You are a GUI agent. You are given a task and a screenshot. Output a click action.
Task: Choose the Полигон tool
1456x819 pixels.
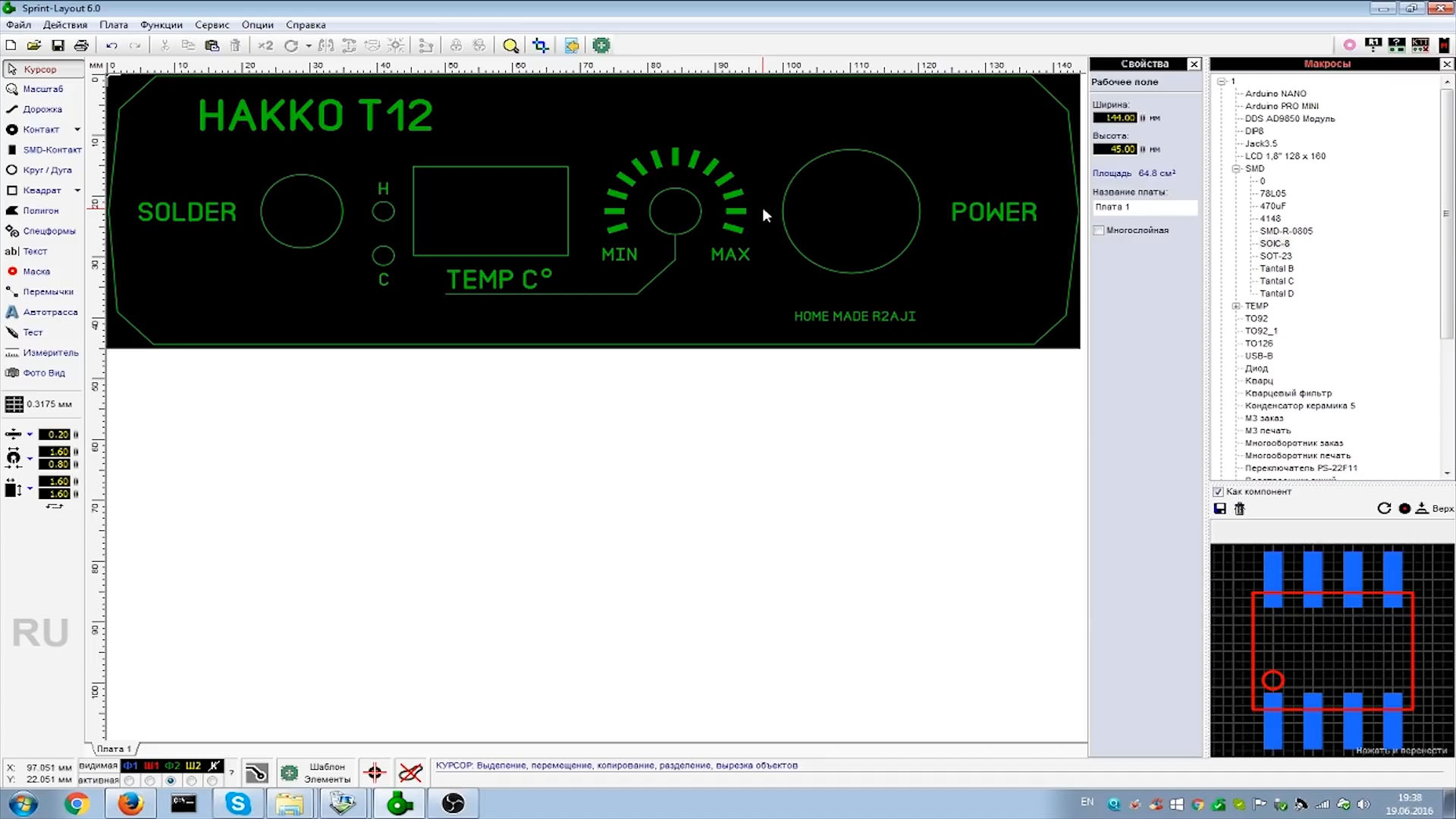(39, 211)
